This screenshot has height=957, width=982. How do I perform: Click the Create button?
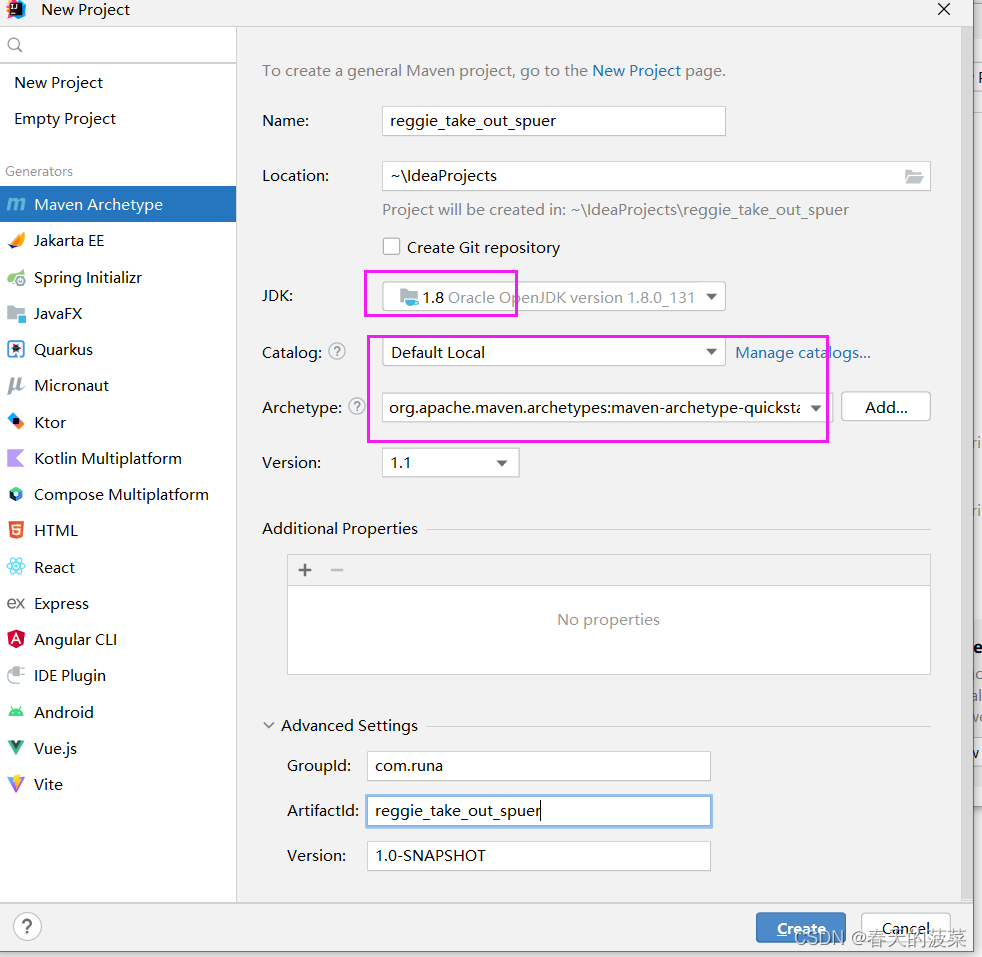(x=800, y=928)
